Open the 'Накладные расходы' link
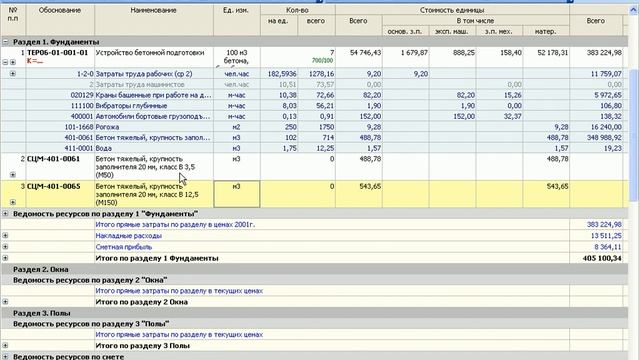This screenshot has width=640, height=360. (129, 236)
